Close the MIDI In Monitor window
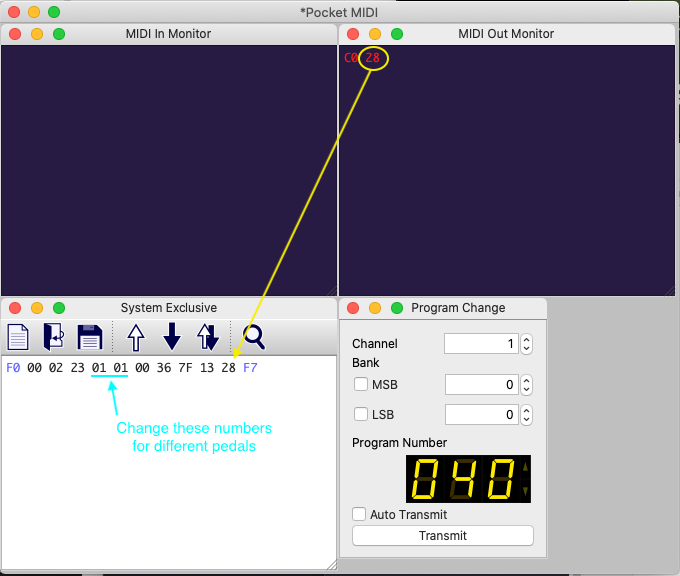This screenshot has height=576, width=680. 15,34
